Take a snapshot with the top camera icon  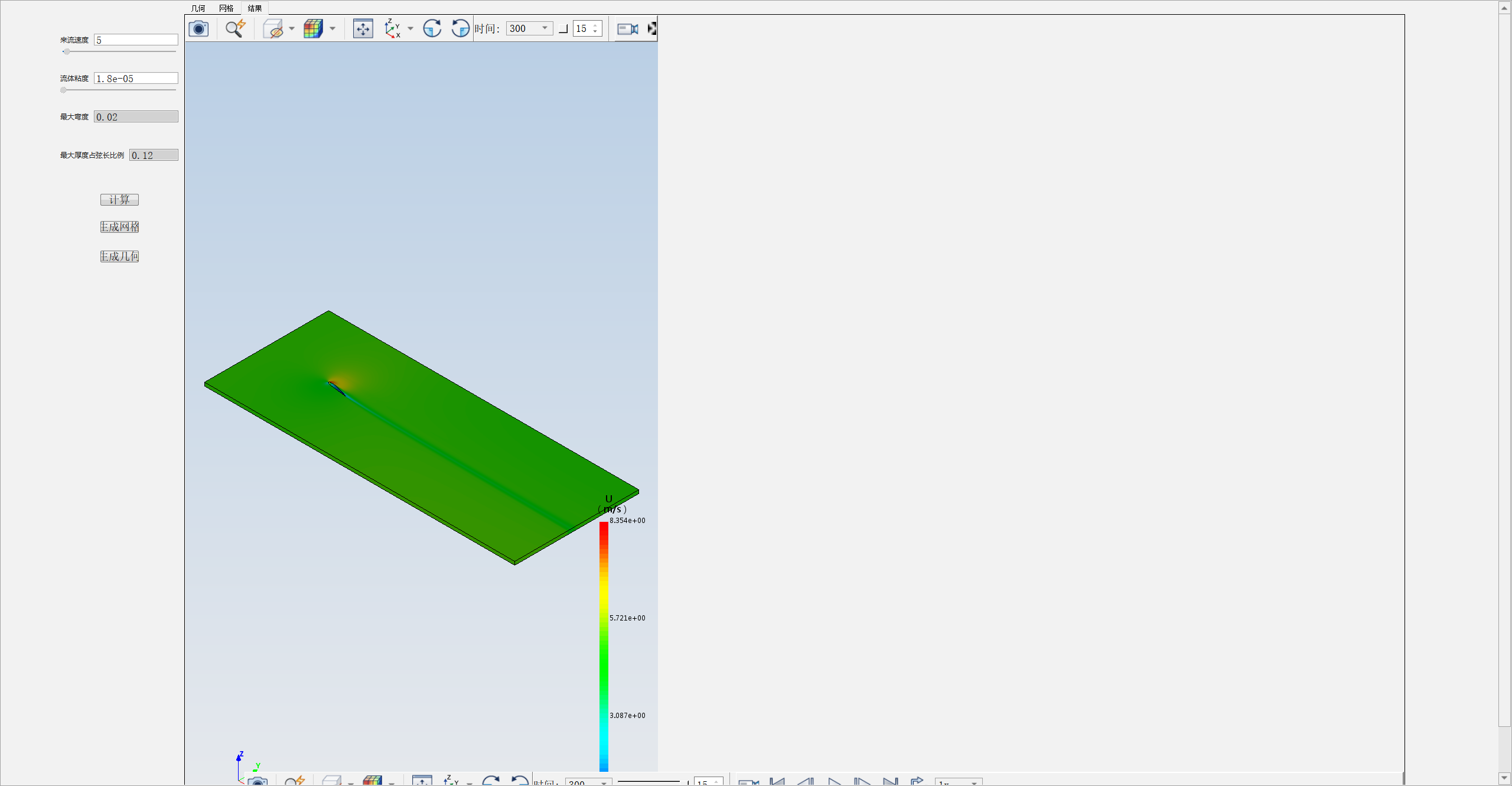(198, 28)
